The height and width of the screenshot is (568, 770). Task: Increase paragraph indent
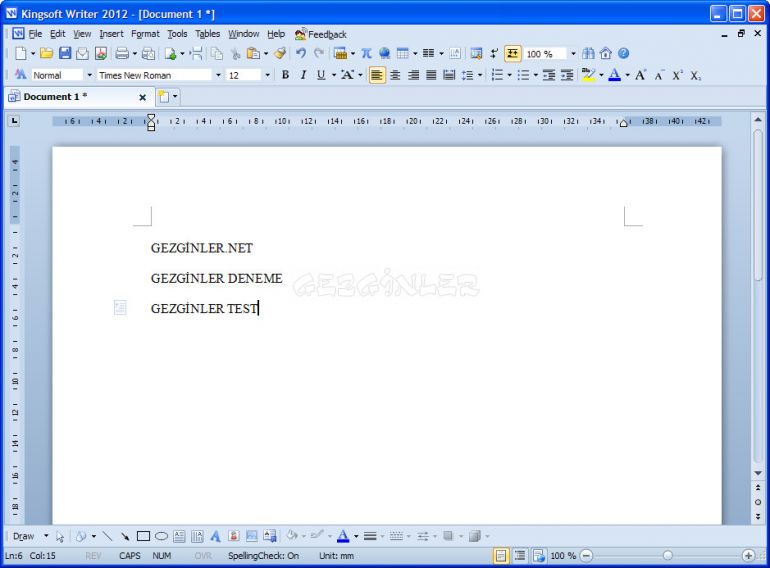tap(567, 75)
